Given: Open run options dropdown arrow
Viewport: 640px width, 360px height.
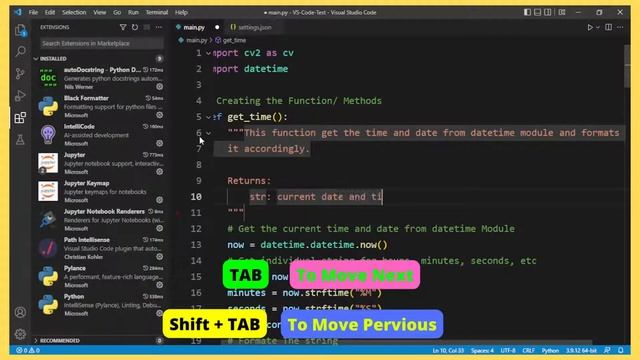Looking at the screenshot, I should click(598, 27).
